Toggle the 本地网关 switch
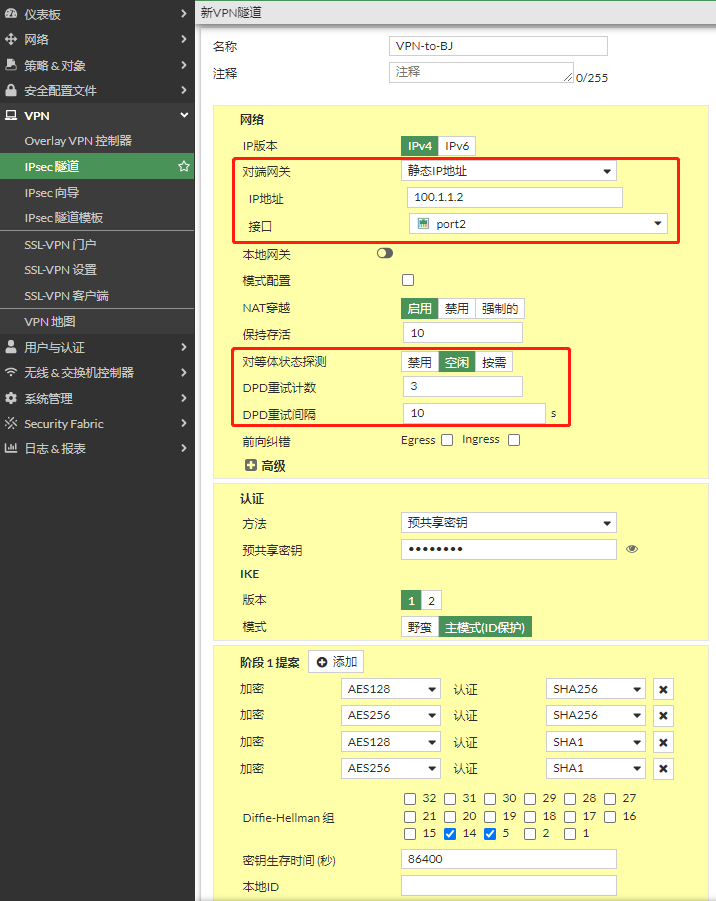716x901 pixels. click(x=385, y=254)
